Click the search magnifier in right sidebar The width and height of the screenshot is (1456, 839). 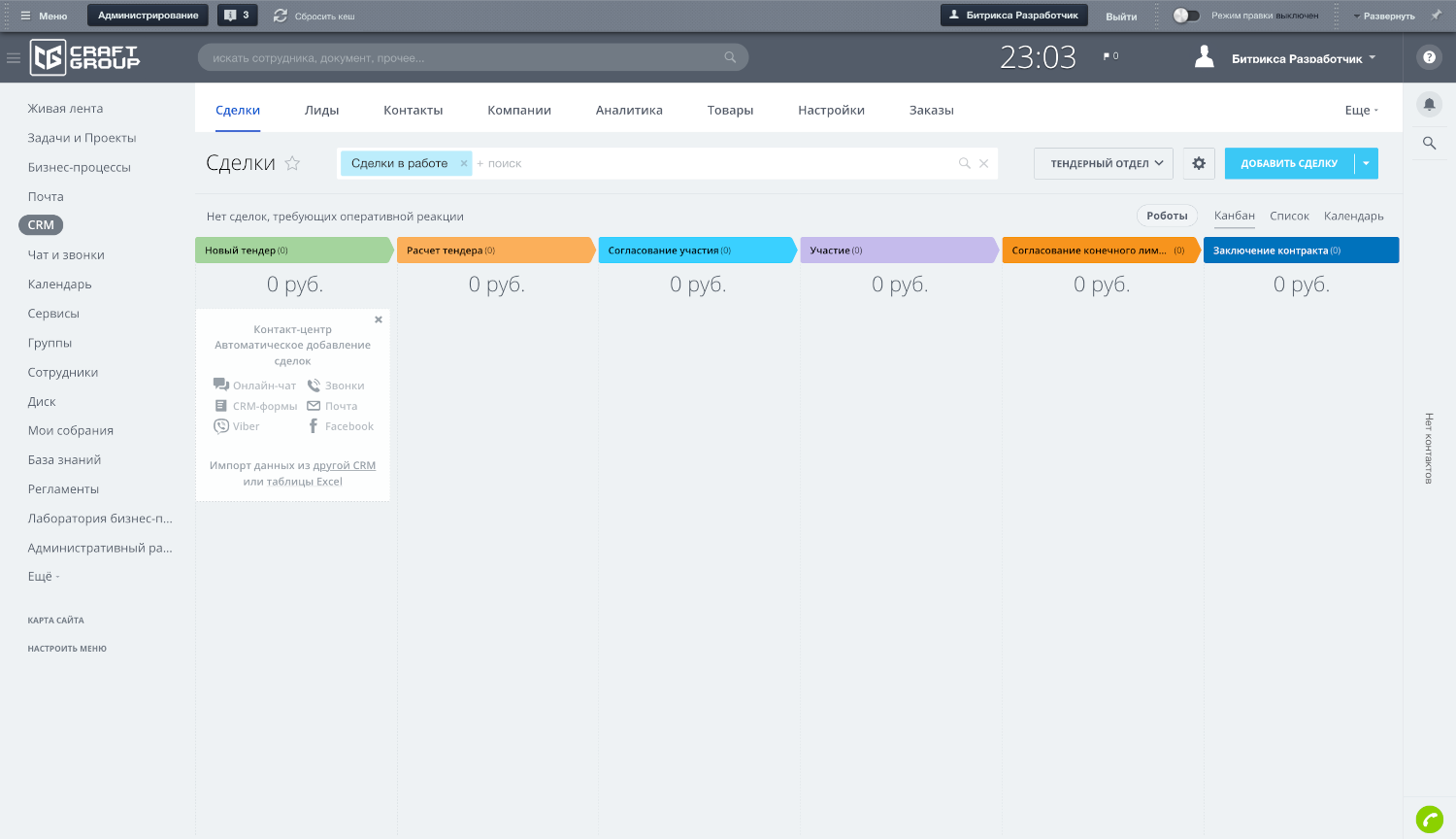[x=1429, y=143]
